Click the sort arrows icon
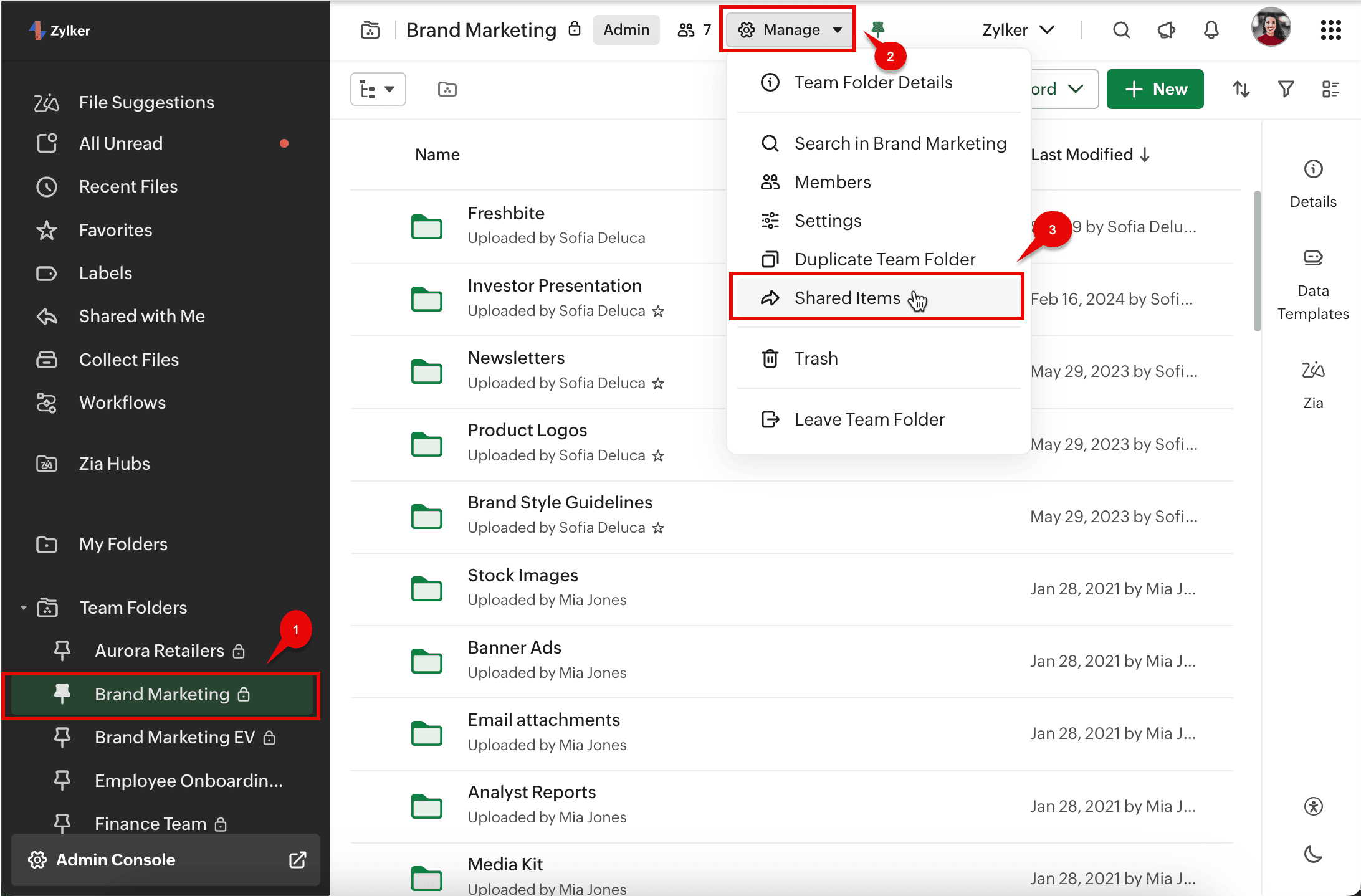The height and width of the screenshot is (896, 1361). click(1241, 89)
